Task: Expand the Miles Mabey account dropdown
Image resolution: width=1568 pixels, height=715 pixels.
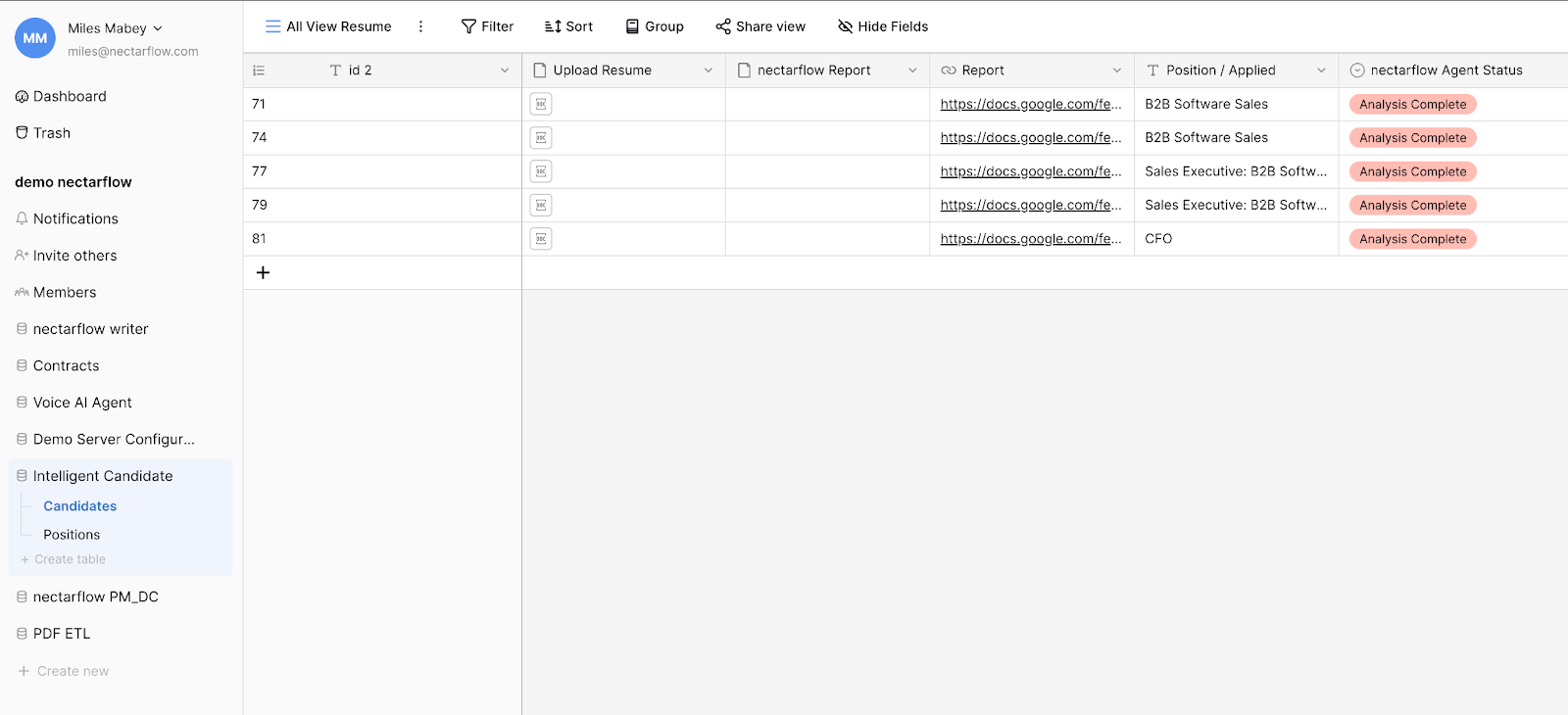Action: (x=158, y=28)
